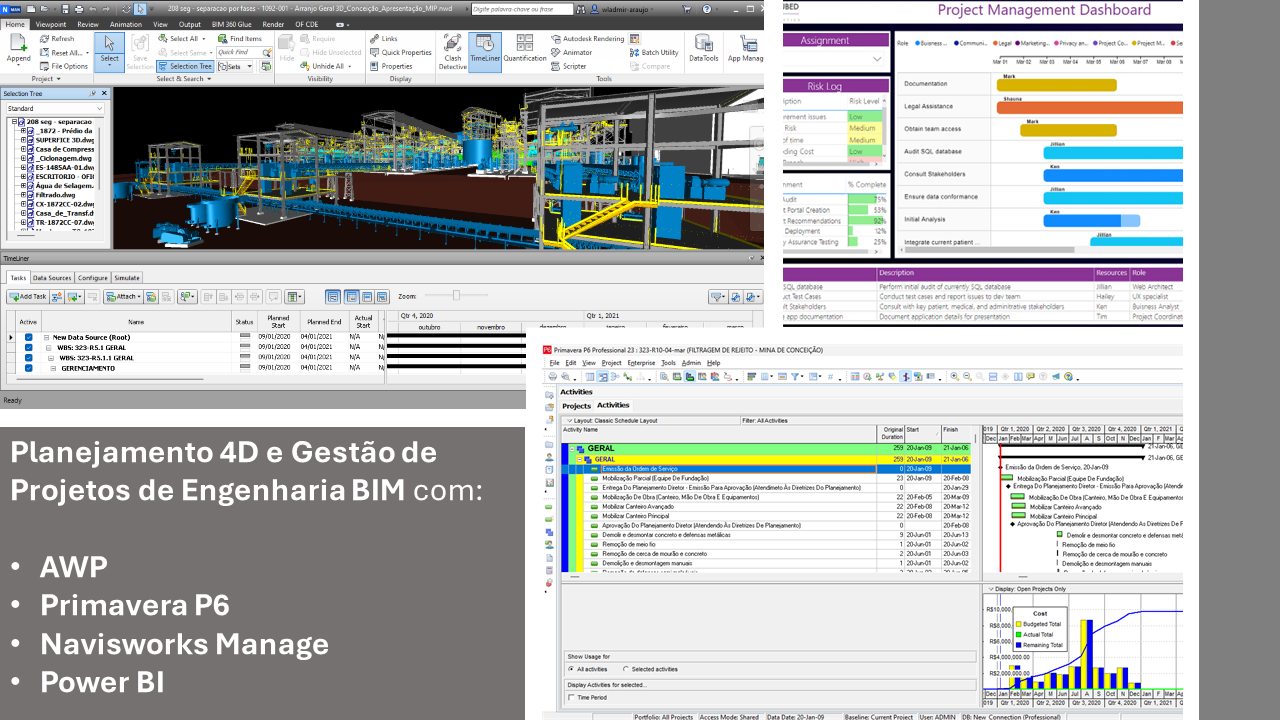
Task: Open the Clash Detective tool
Action: 452,52
